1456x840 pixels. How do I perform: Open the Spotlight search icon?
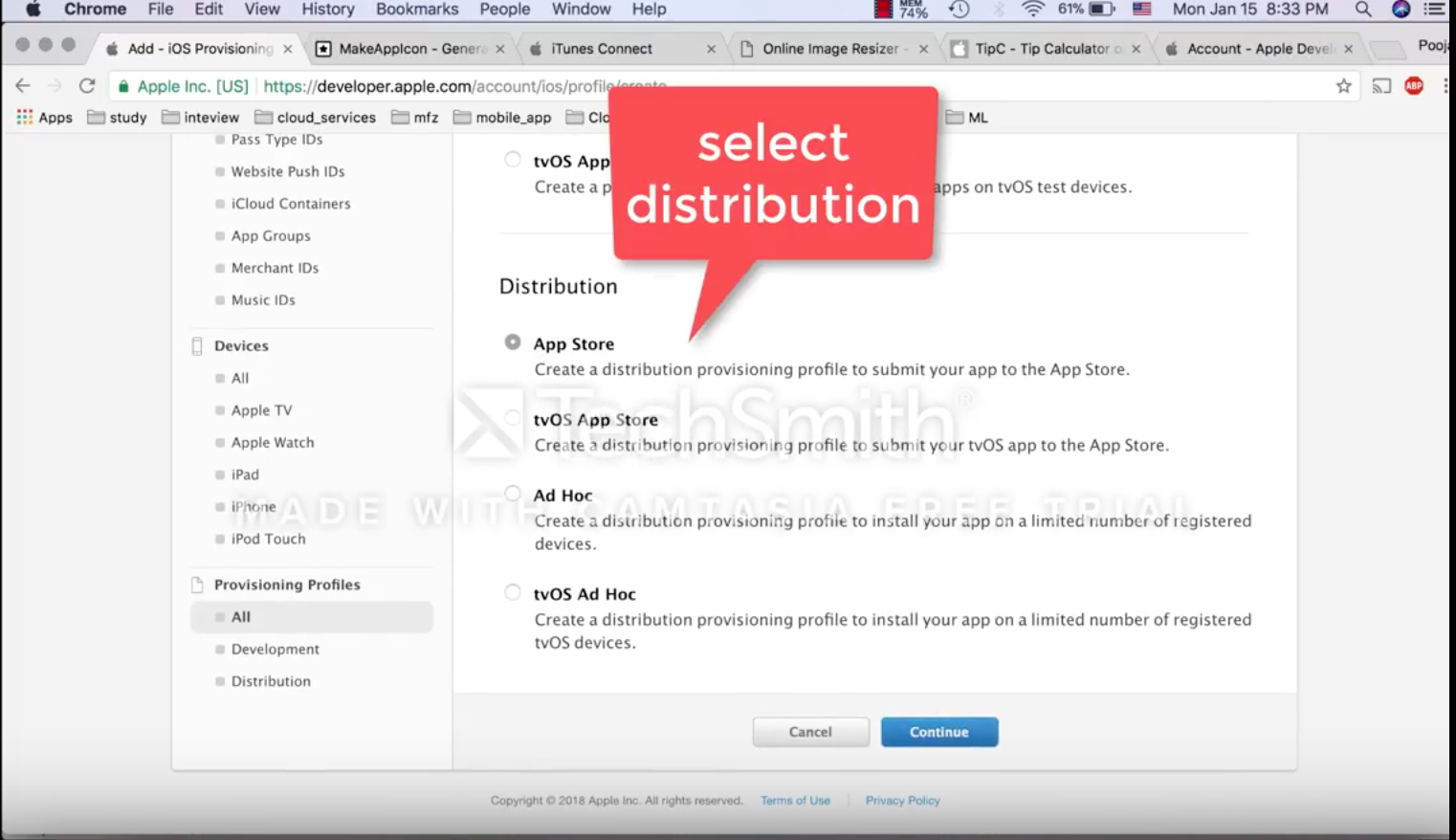[x=1363, y=10]
